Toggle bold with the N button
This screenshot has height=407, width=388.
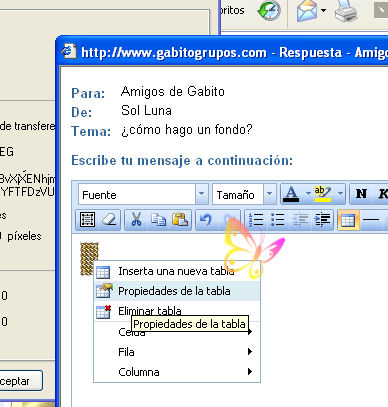click(361, 194)
